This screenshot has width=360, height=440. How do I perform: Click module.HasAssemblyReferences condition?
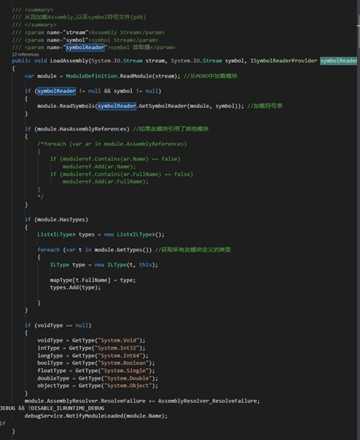[82, 129]
